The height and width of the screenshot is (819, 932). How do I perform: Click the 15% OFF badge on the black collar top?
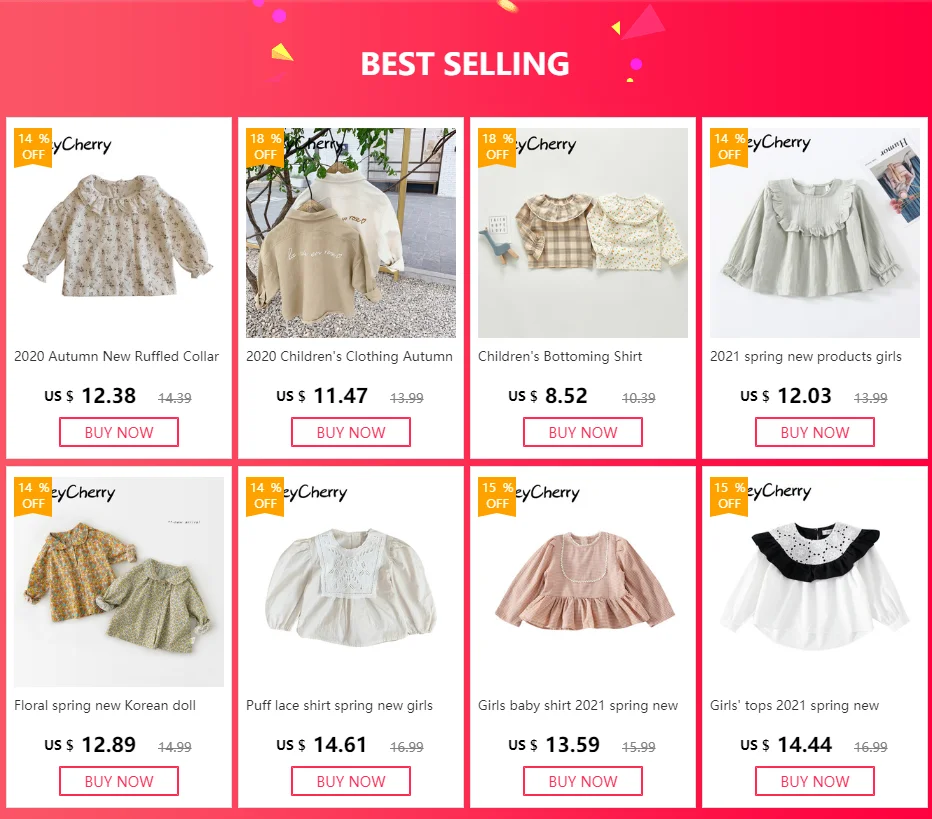click(729, 496)
